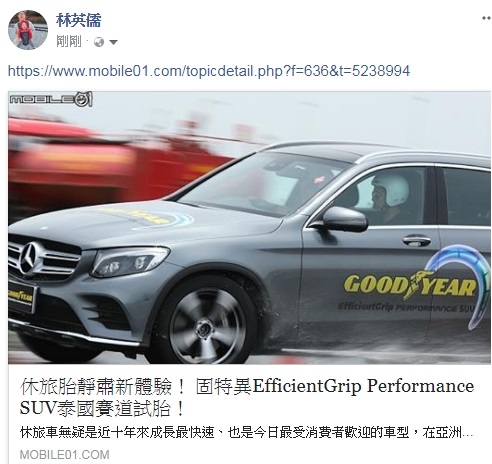Screen dimensions: 492x464
Task: Click the 休旅車無疑是近十年 description text
Action: [x=247, y=433]
